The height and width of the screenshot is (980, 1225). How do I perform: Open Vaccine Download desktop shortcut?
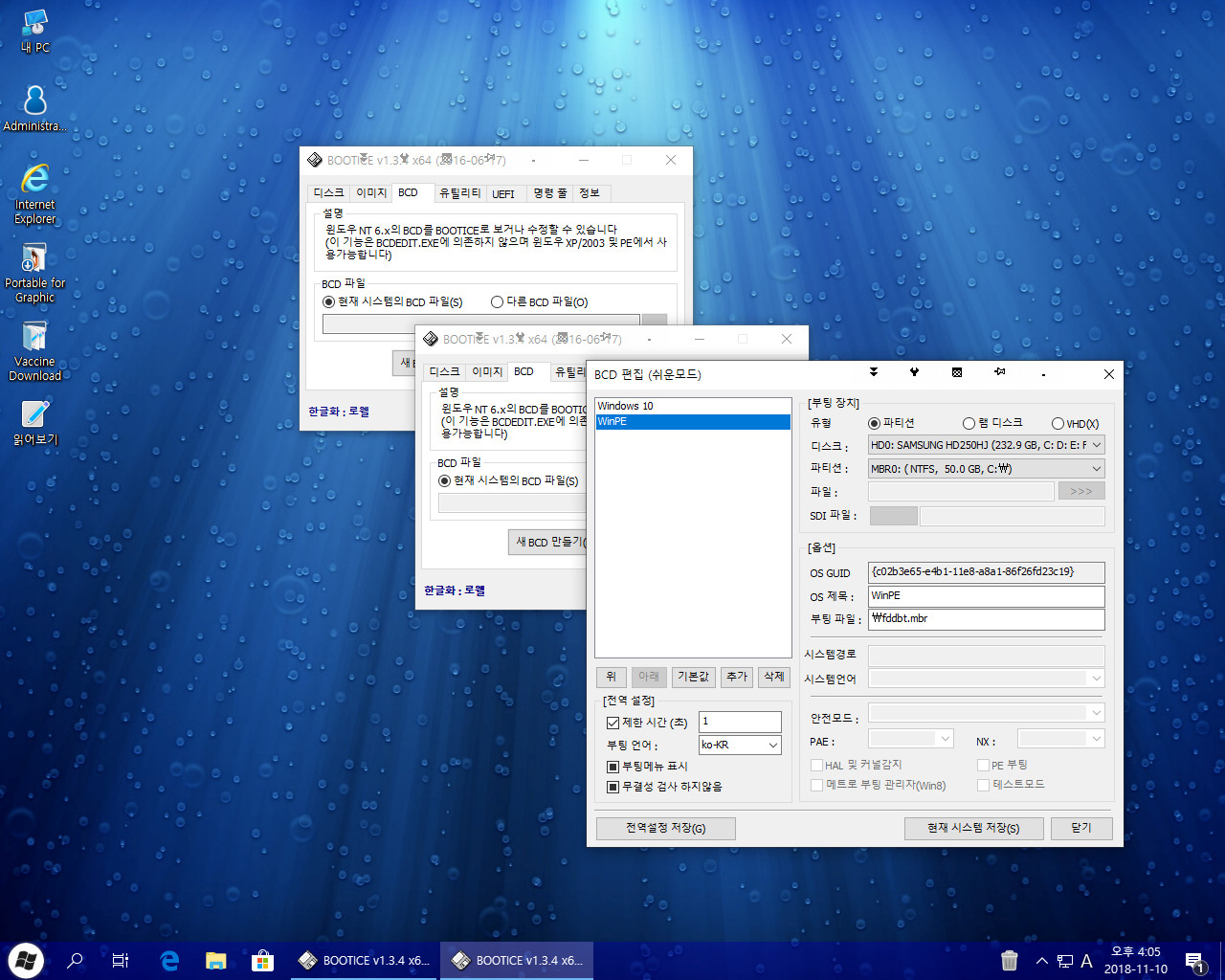pyautogui.click(x=35, y=351)
